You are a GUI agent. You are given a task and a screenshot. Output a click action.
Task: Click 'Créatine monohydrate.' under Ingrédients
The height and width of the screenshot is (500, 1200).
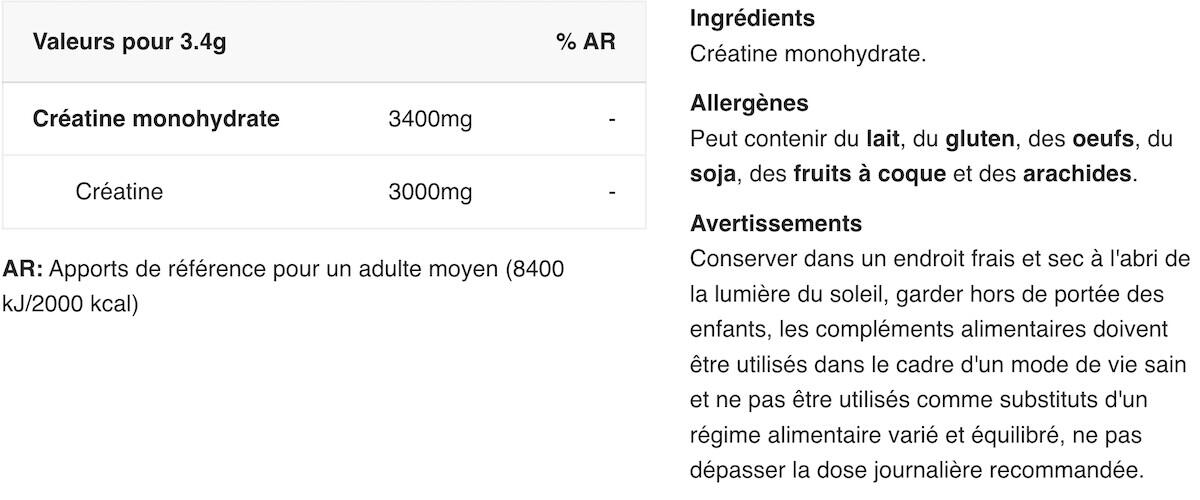click(808, 53)
